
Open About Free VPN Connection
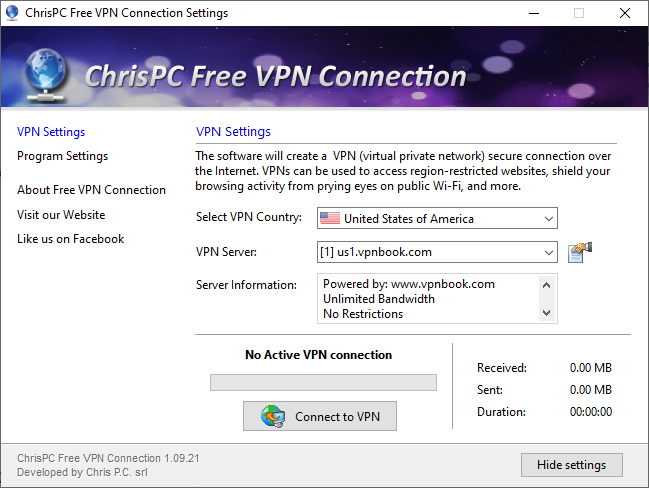point(91,190)
